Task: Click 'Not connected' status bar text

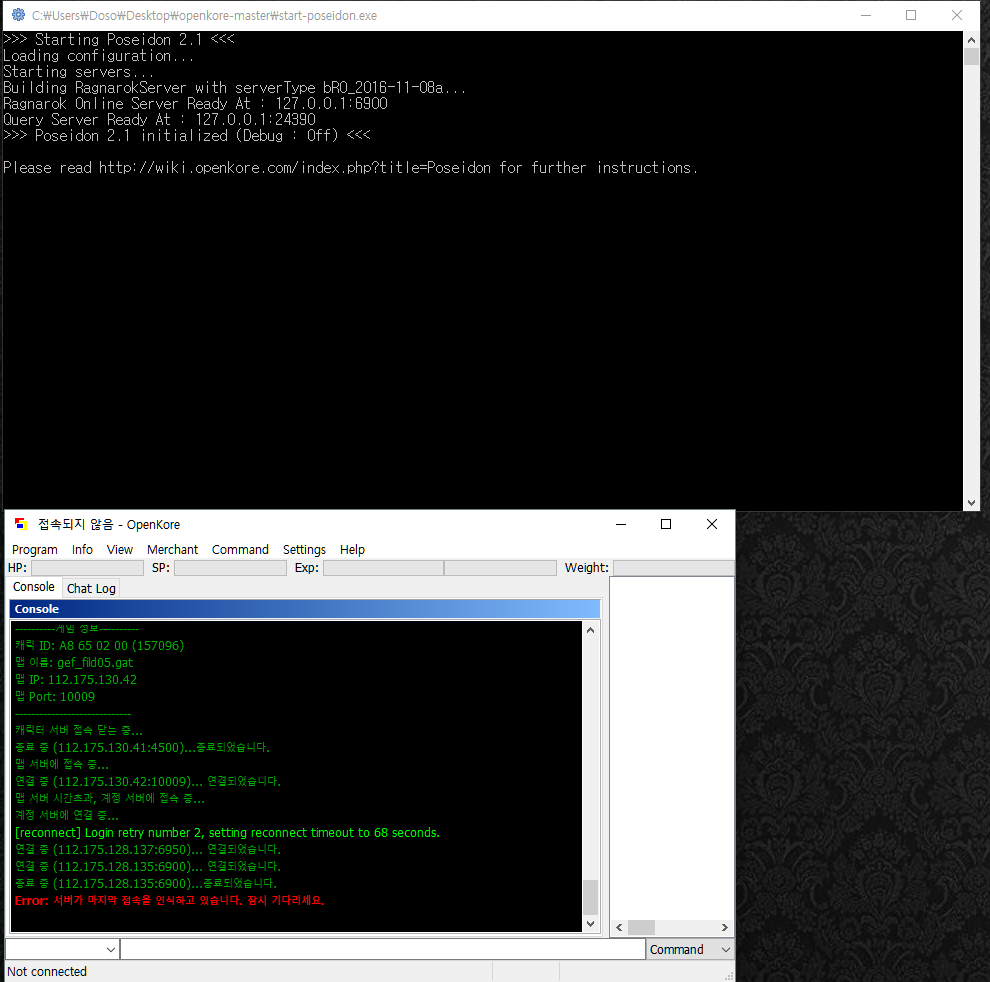Action: (47, 971)
